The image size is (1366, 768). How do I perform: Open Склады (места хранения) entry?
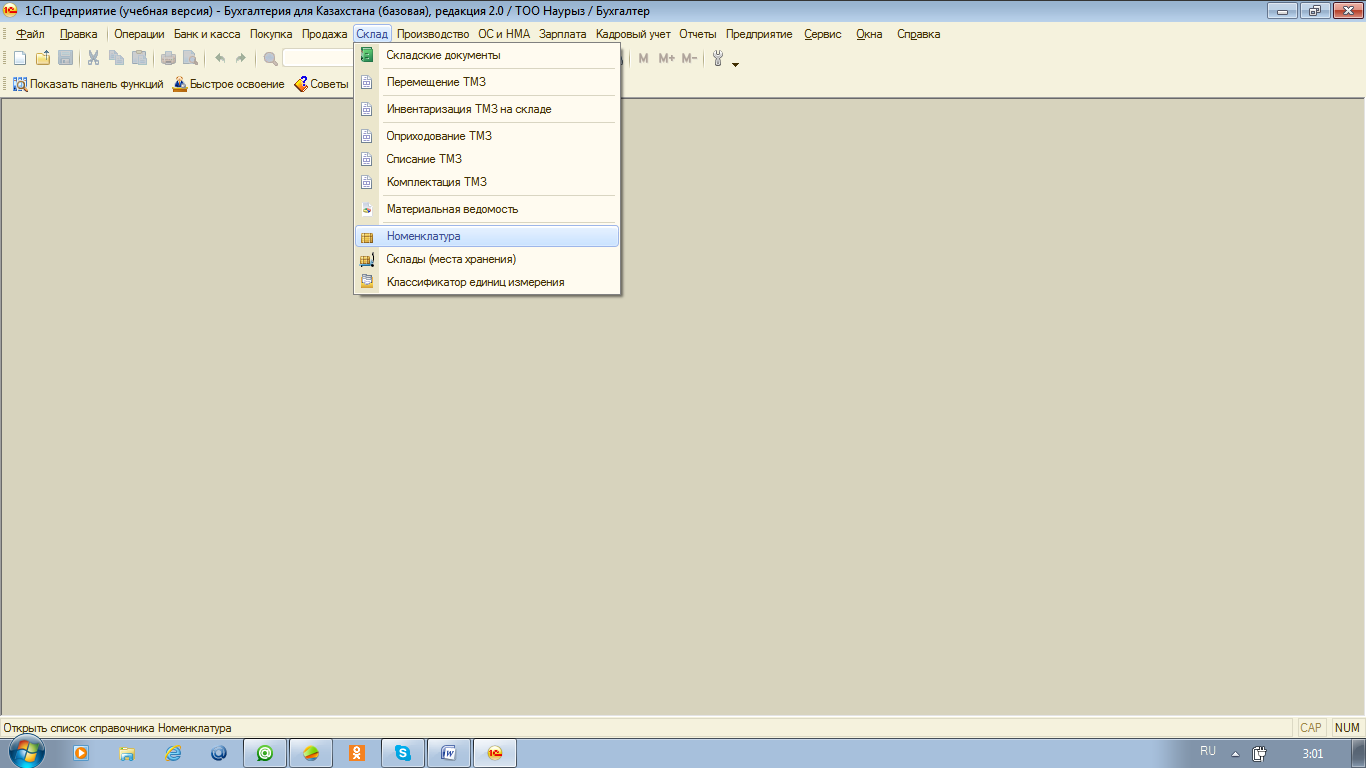[487, 259]
